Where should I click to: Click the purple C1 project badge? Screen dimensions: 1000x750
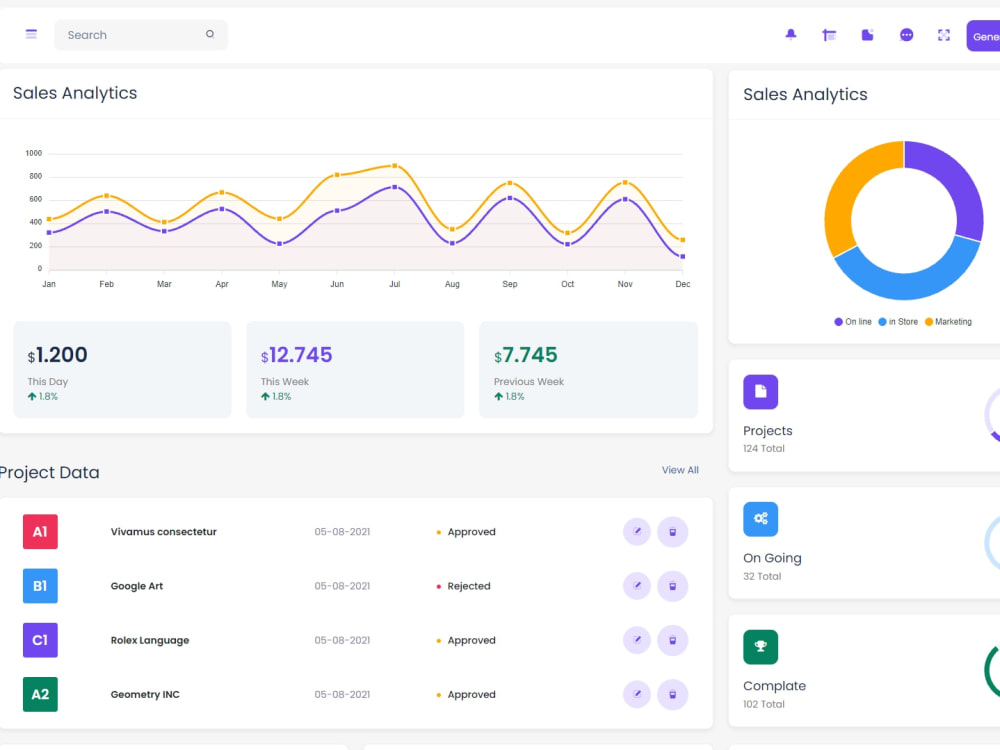[x=40, y=640]
